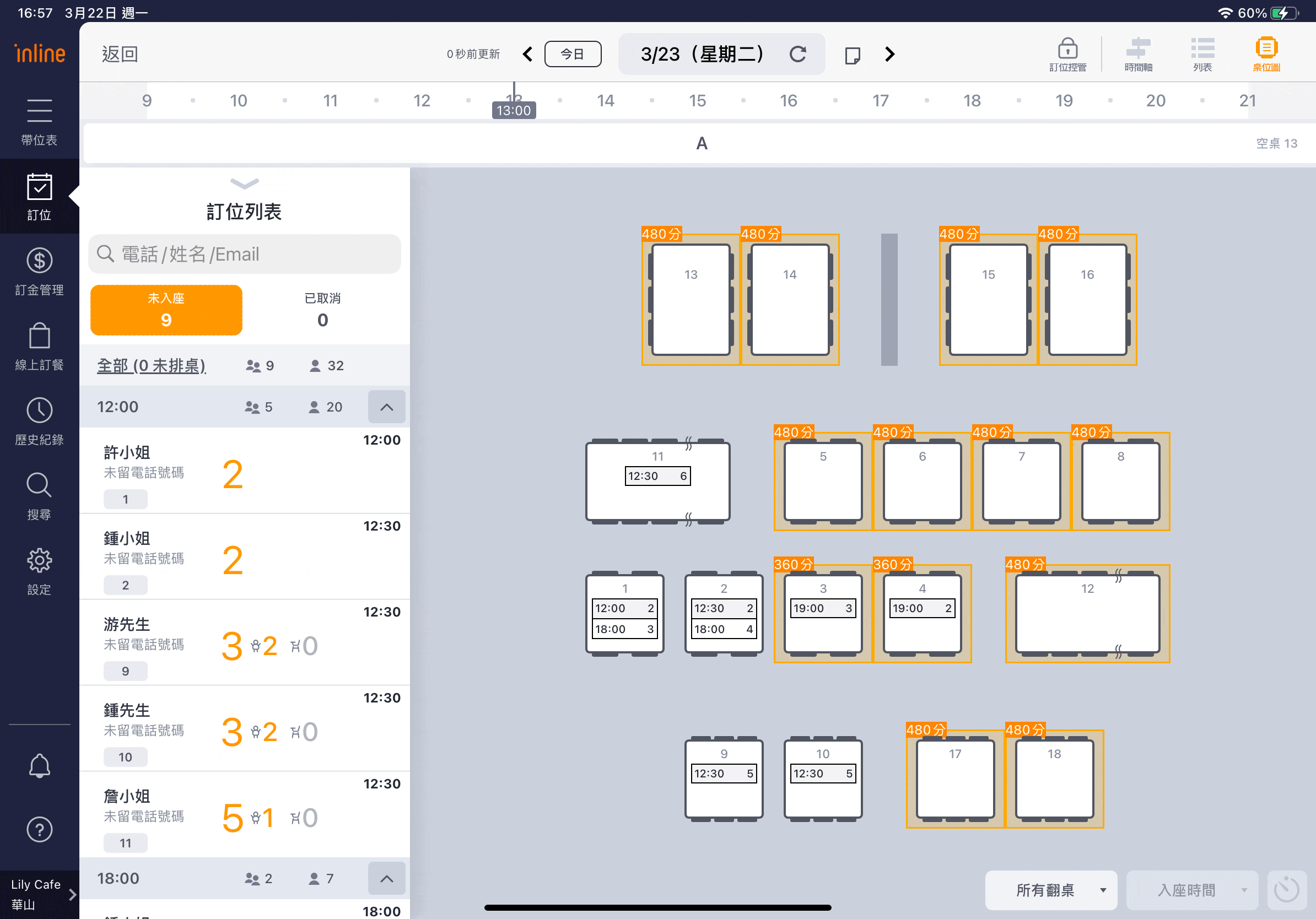Image resolution: width=1316 pixels, height=919 pixels.
Task: Open the 所有翻桌 dropdown
Action: tap(1050, 890)
